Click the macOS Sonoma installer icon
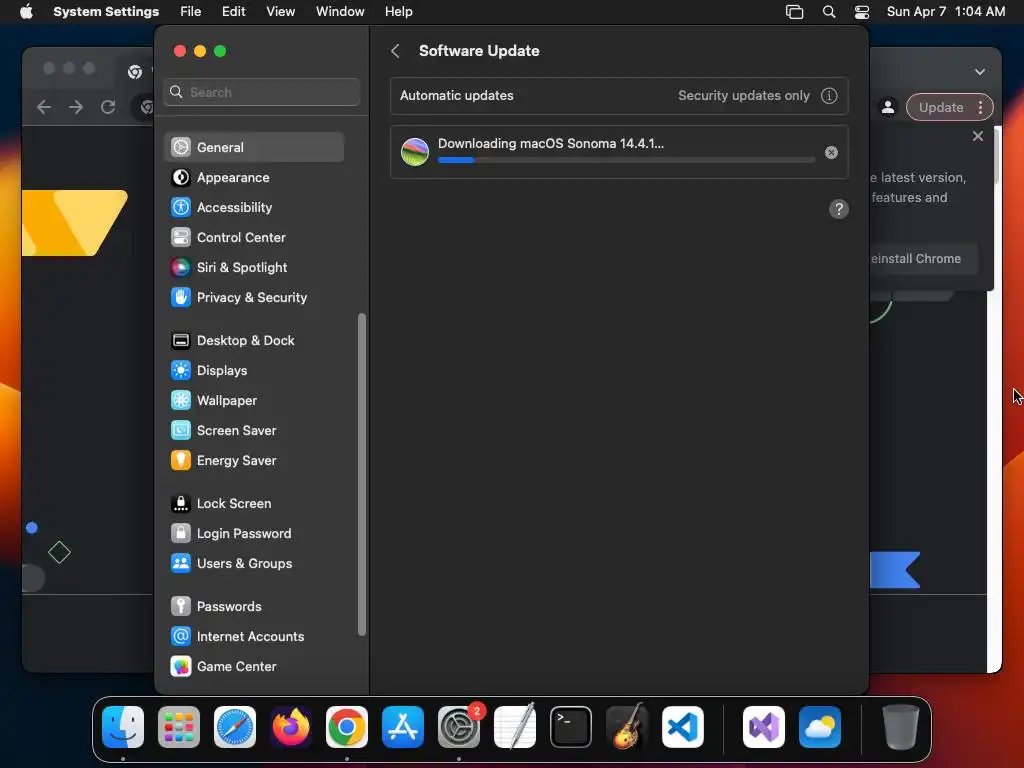This screenshot has height=768, width=1024. pos(415,152)
